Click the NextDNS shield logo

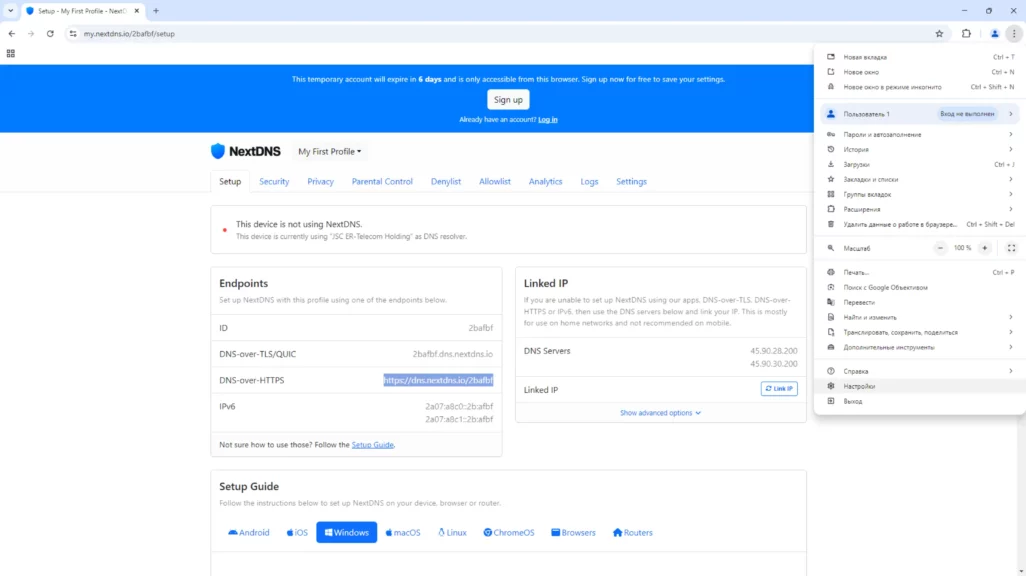point(218,152)
